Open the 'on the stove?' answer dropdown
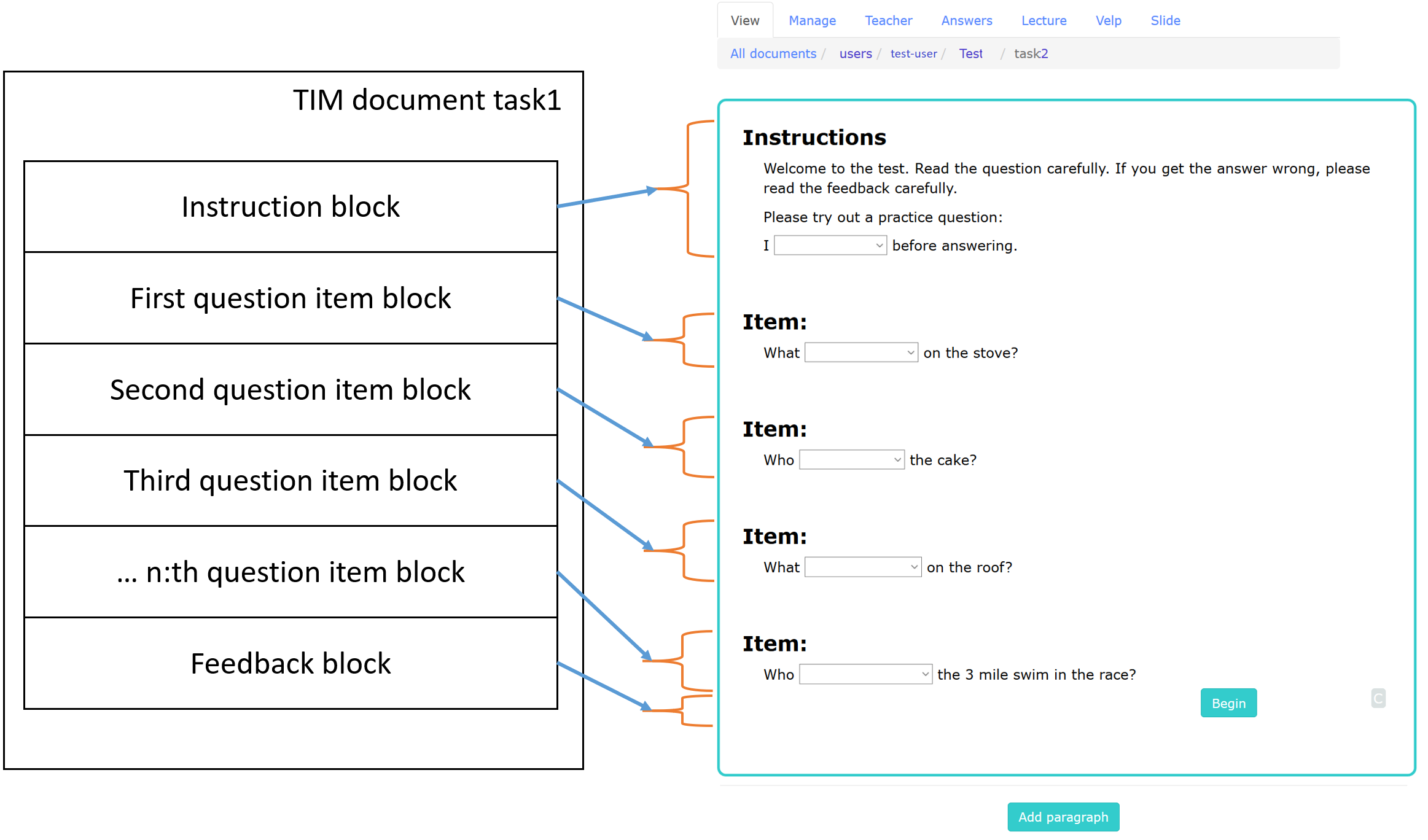Image resolution: width=1428 pixels, height=840 pixels. (861, 352)
